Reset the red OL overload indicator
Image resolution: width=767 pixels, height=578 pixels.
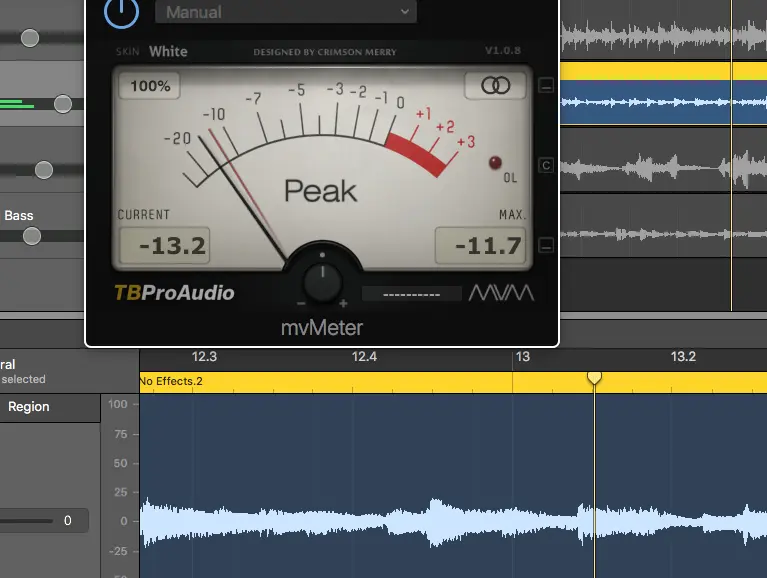(494, 163)
